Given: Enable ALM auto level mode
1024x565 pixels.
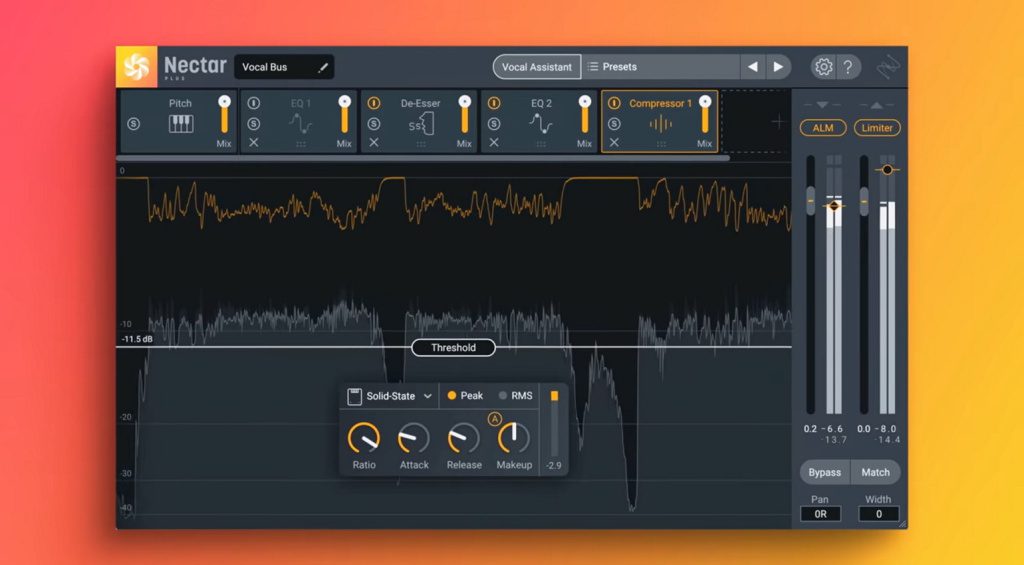Looking at the screenshot, I should [823, 128].
